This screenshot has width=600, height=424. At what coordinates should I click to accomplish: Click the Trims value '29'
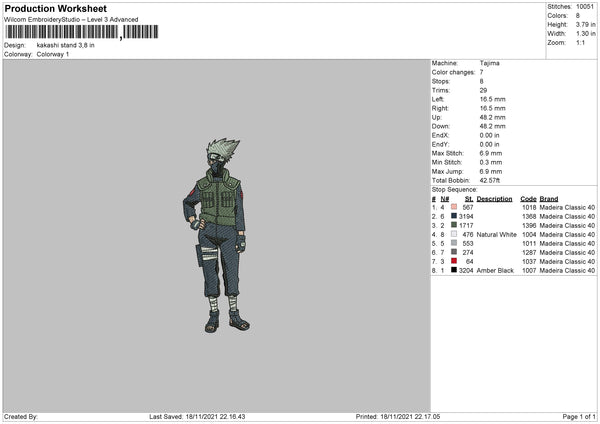483,90
